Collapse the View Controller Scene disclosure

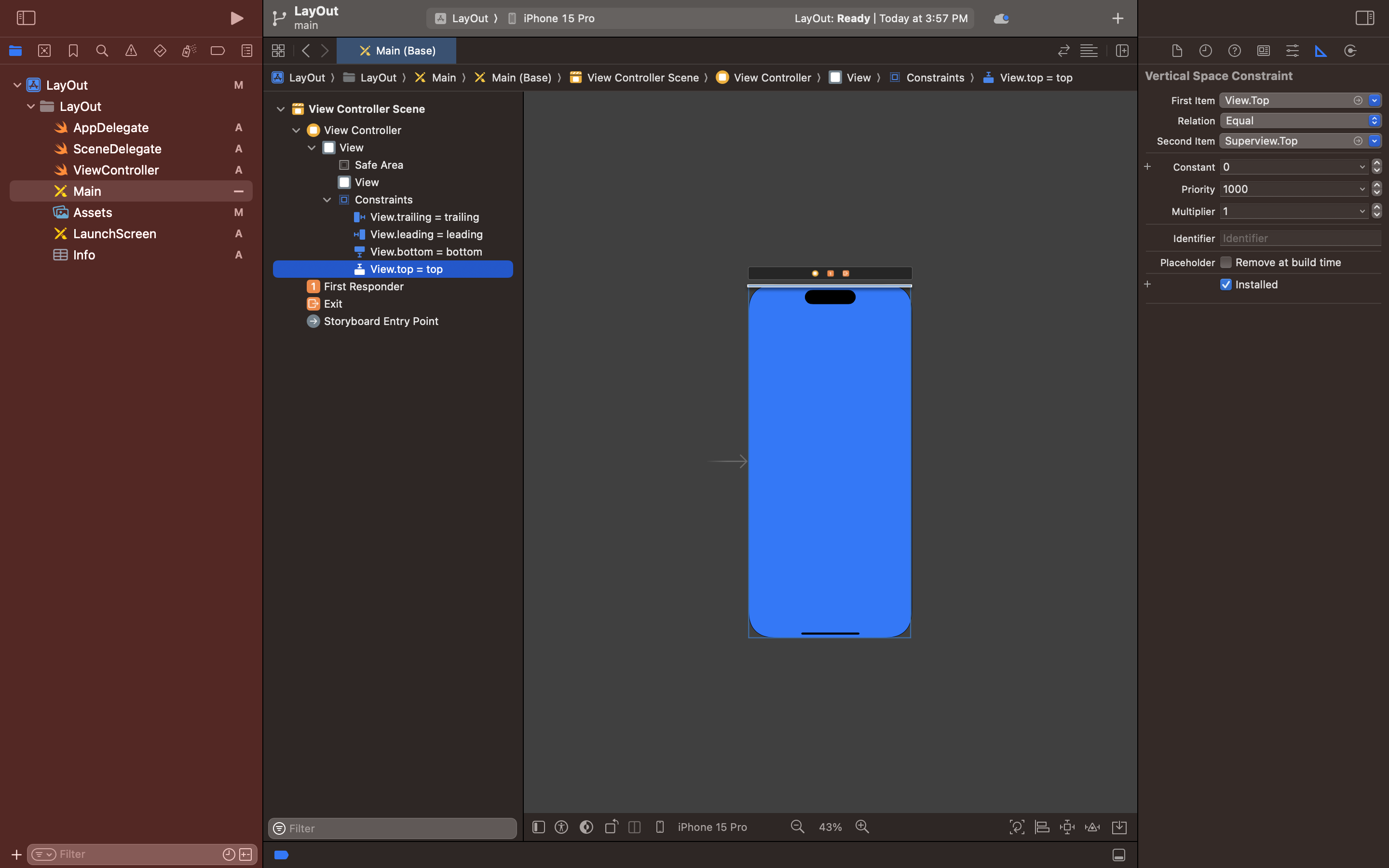281,109
